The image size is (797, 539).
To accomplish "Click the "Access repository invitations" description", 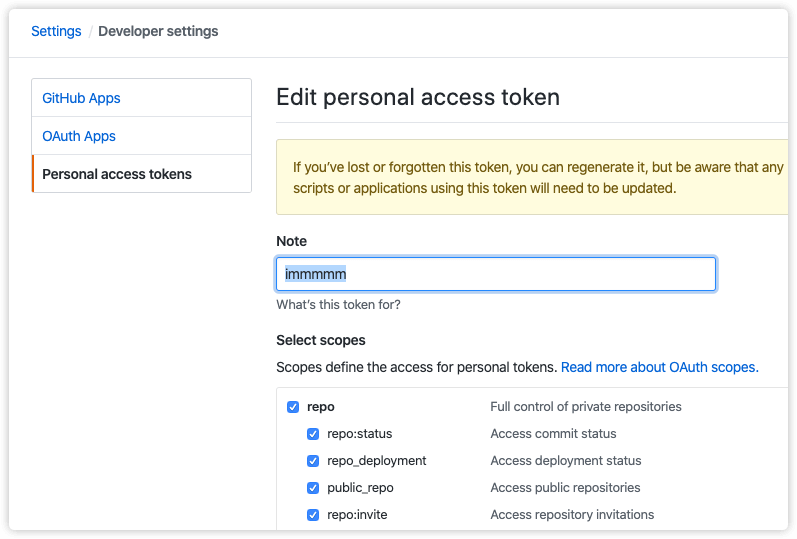I will (572, 515).
